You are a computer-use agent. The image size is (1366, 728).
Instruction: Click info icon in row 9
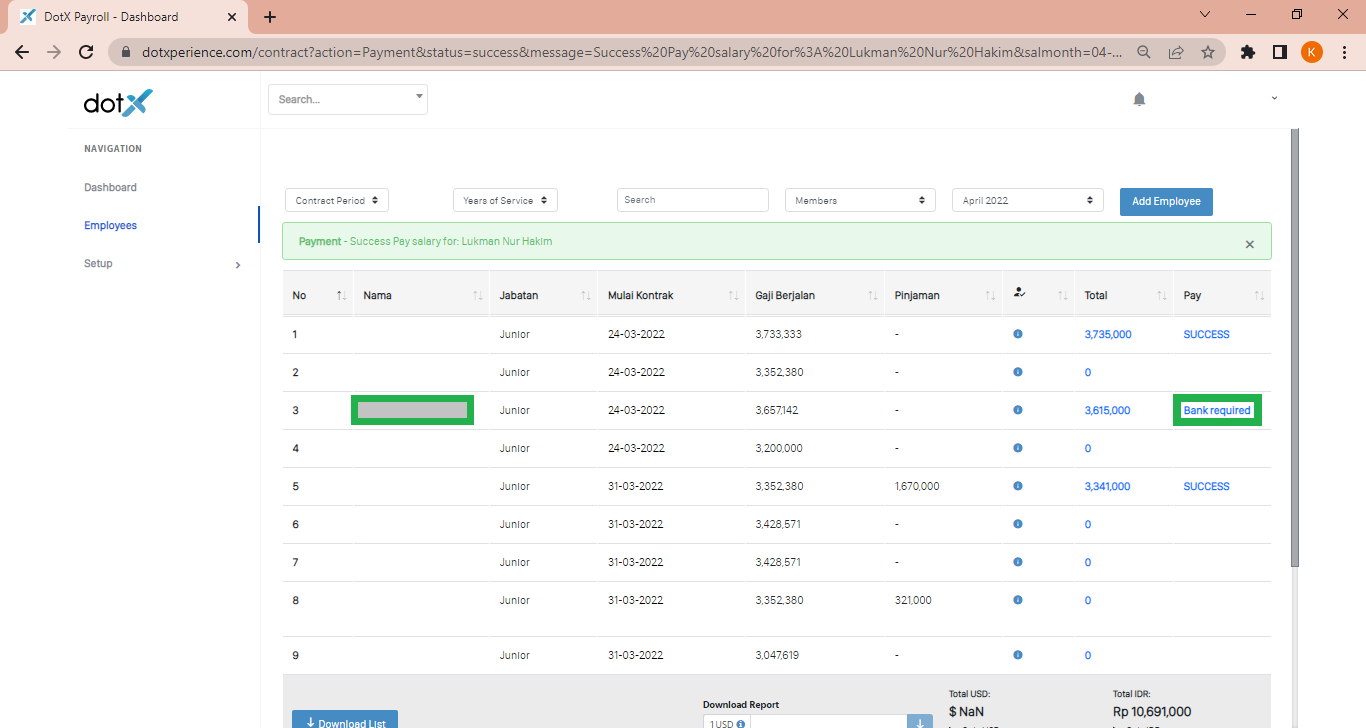point(1018,655)
